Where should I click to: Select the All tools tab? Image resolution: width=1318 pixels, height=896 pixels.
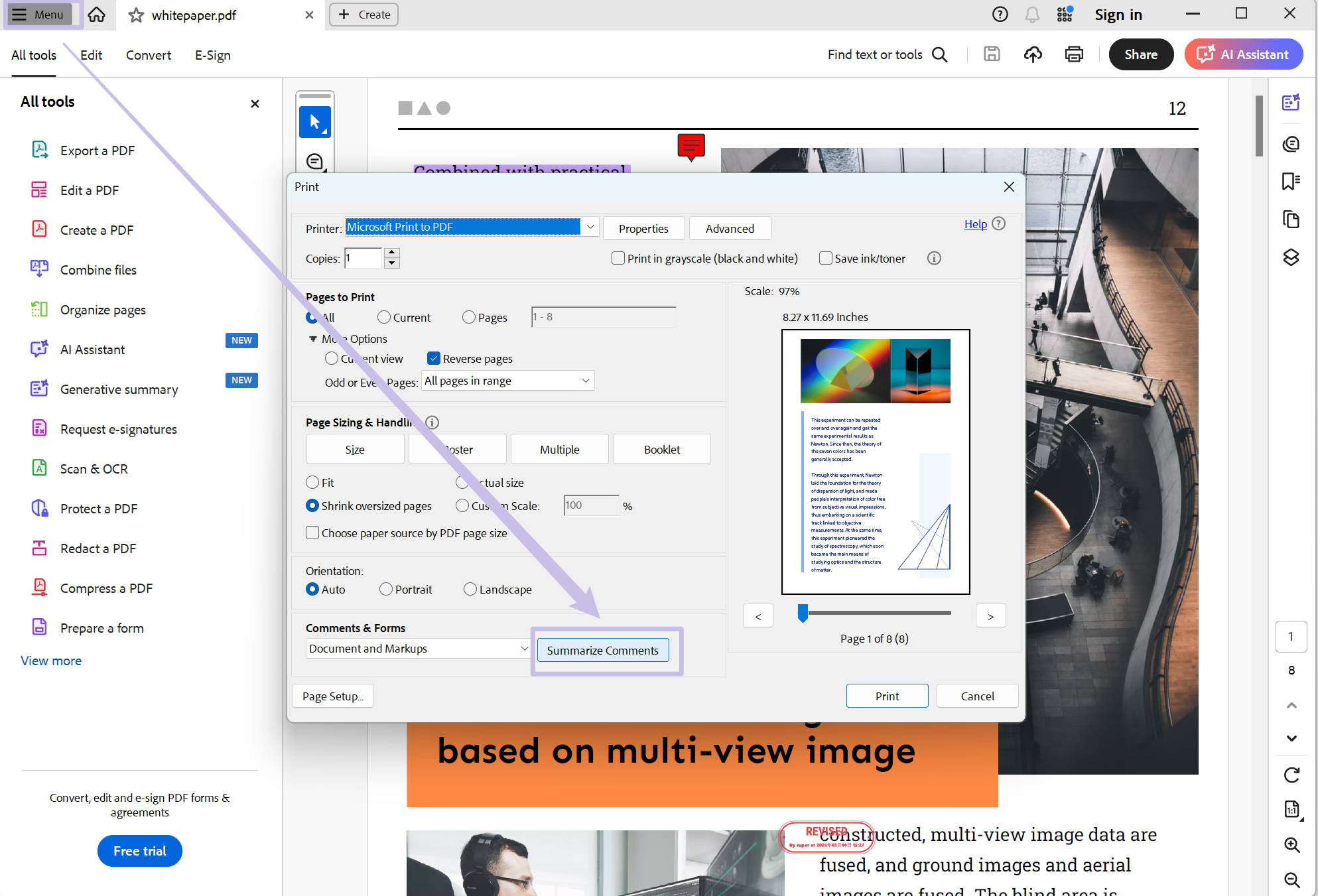[x=34, y=55]
